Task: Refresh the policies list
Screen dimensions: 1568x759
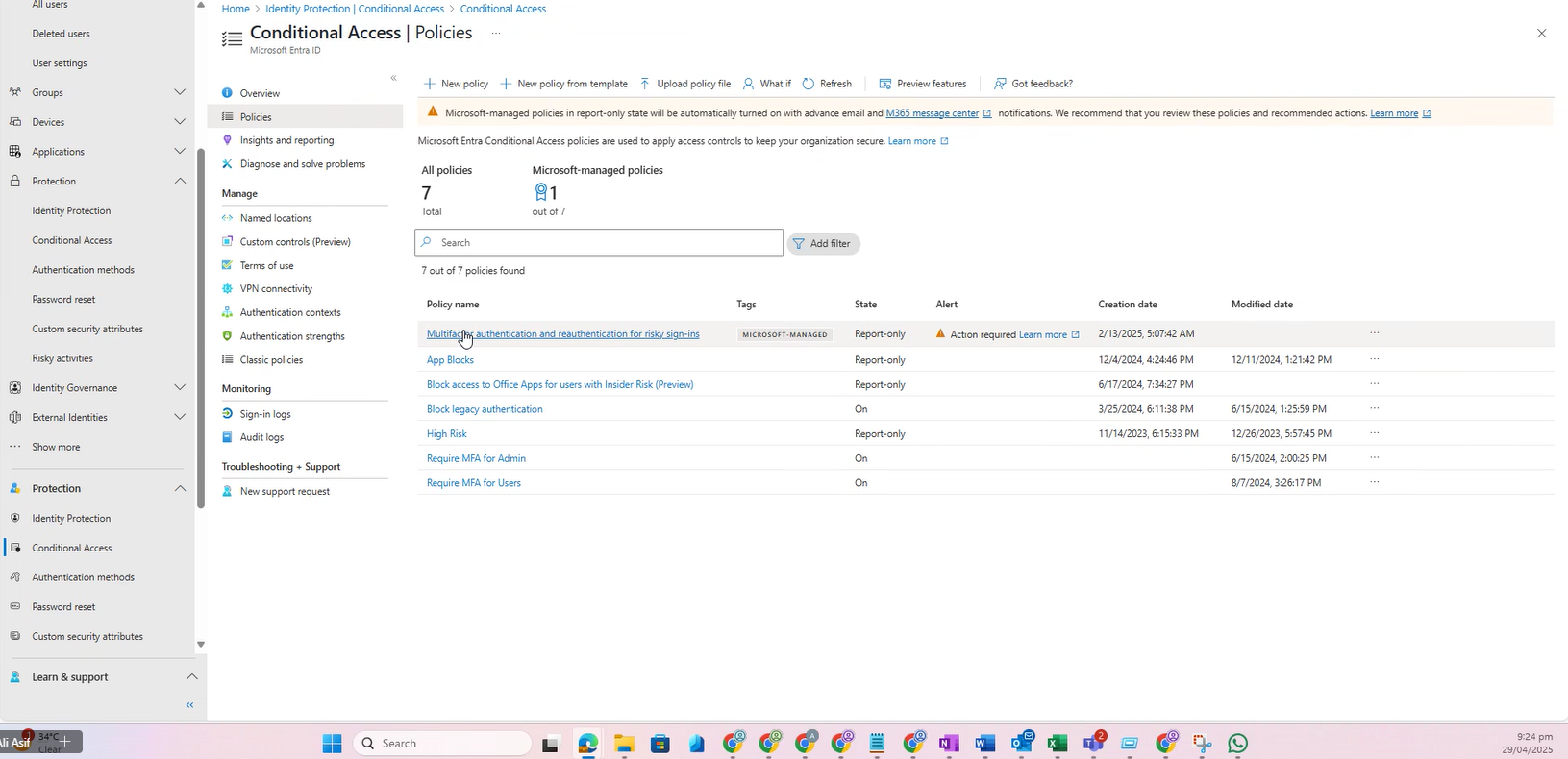Action: pos(827,84)
